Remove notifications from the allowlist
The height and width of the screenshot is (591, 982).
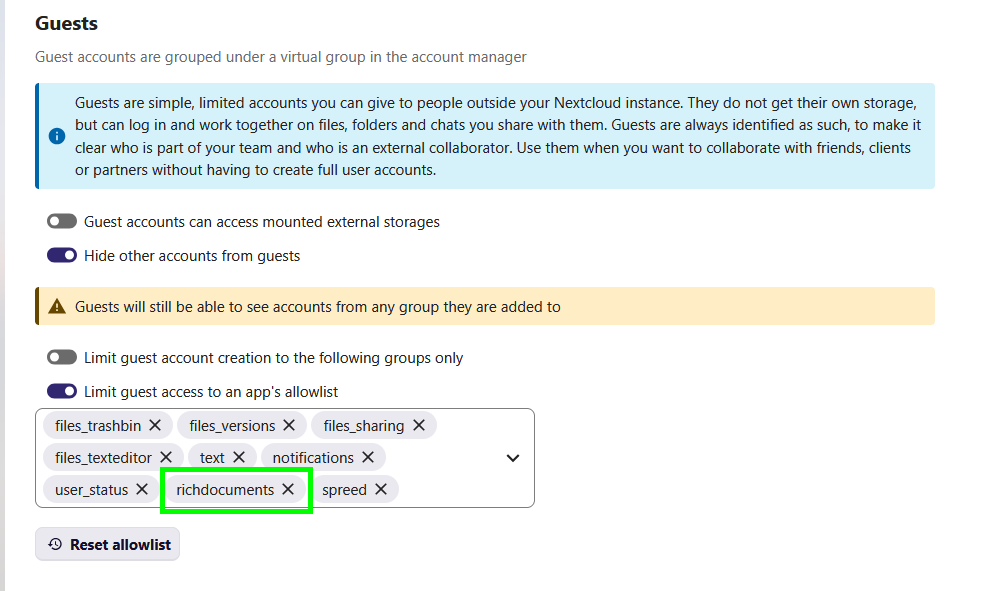coord(368,457)
